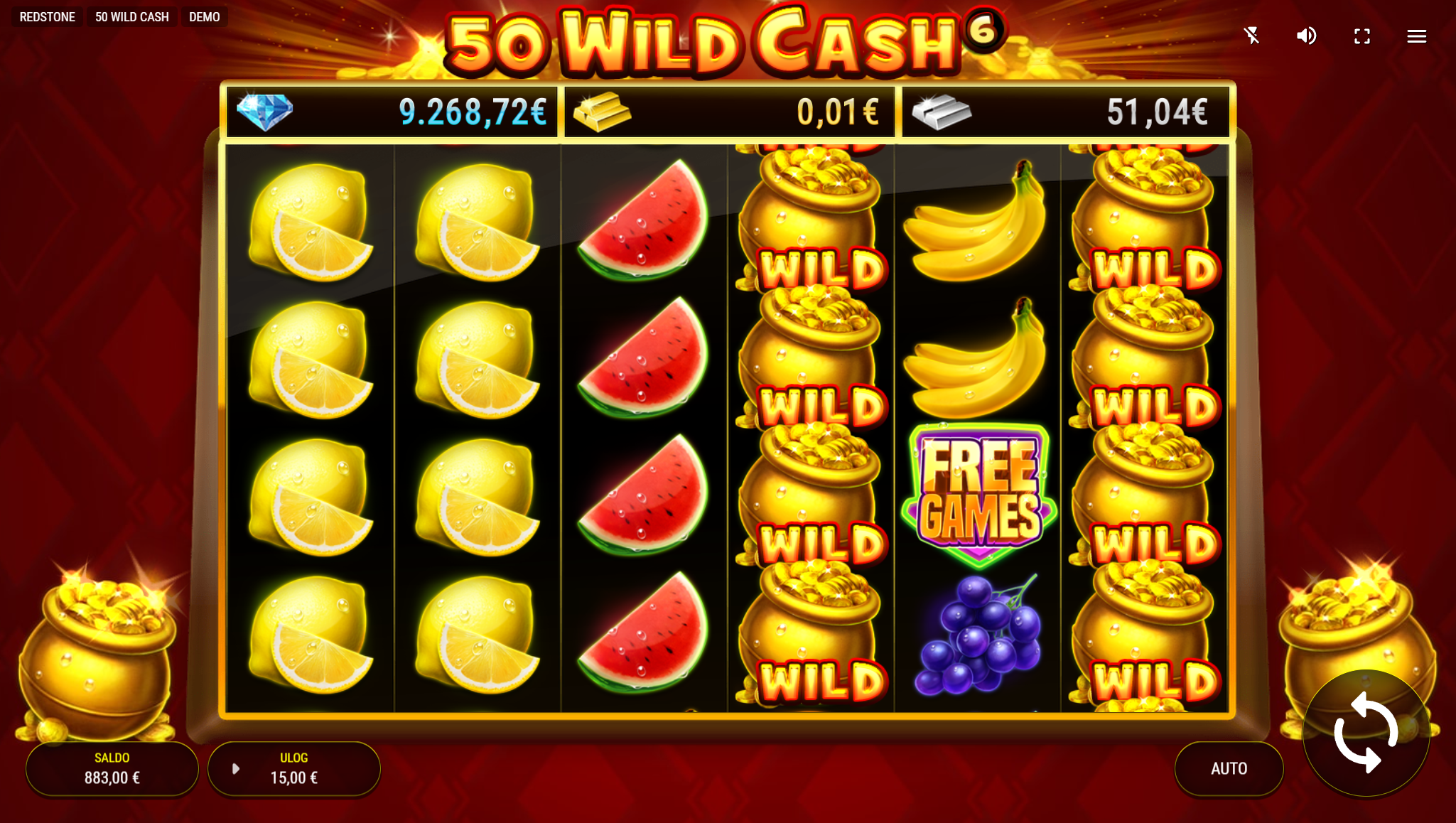The image size is (1456, 823).
Task: Toggle the turbo lightning bolt icon
Action: (x=1252, y=36)
